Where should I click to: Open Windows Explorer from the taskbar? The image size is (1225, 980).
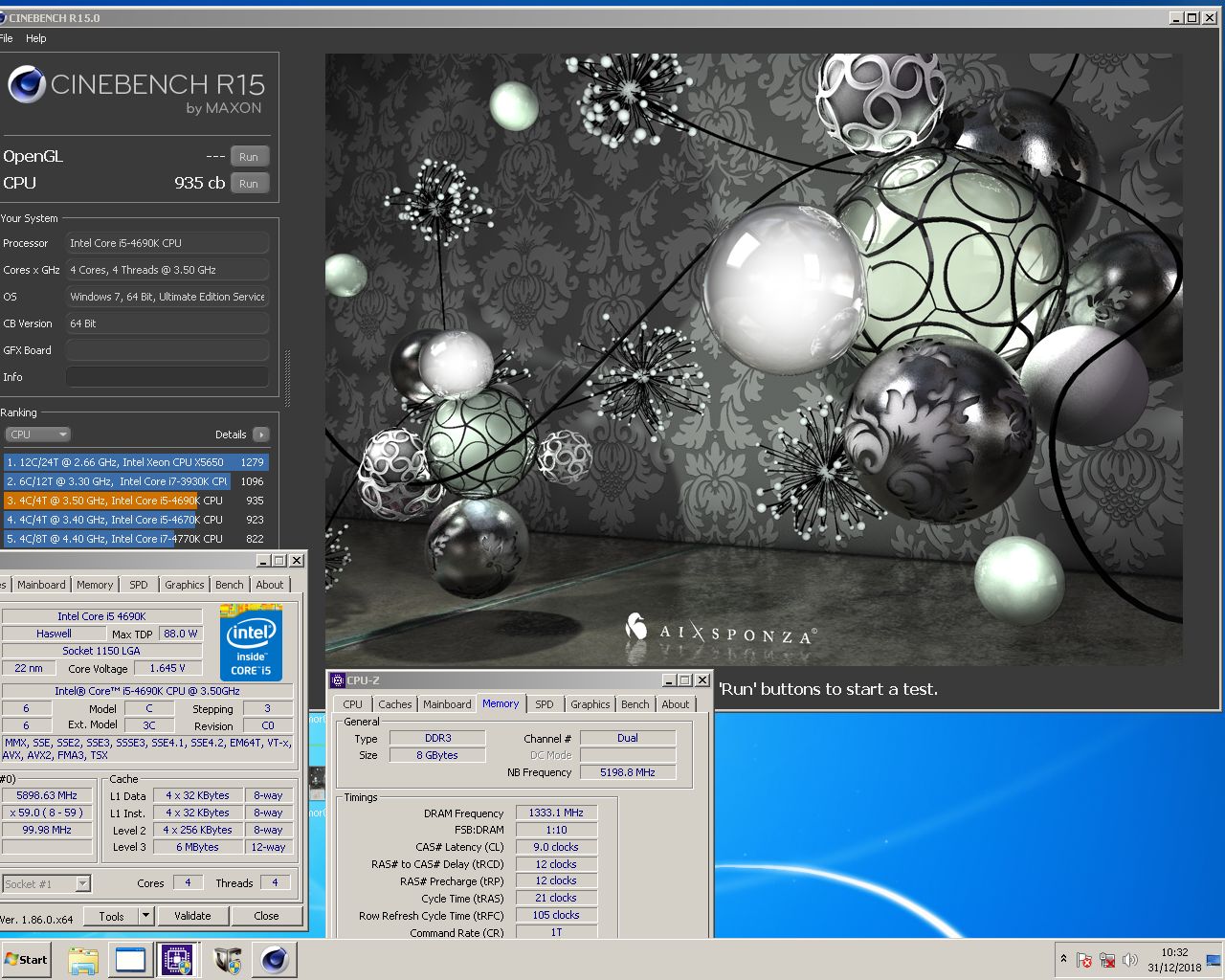[83, 960]
